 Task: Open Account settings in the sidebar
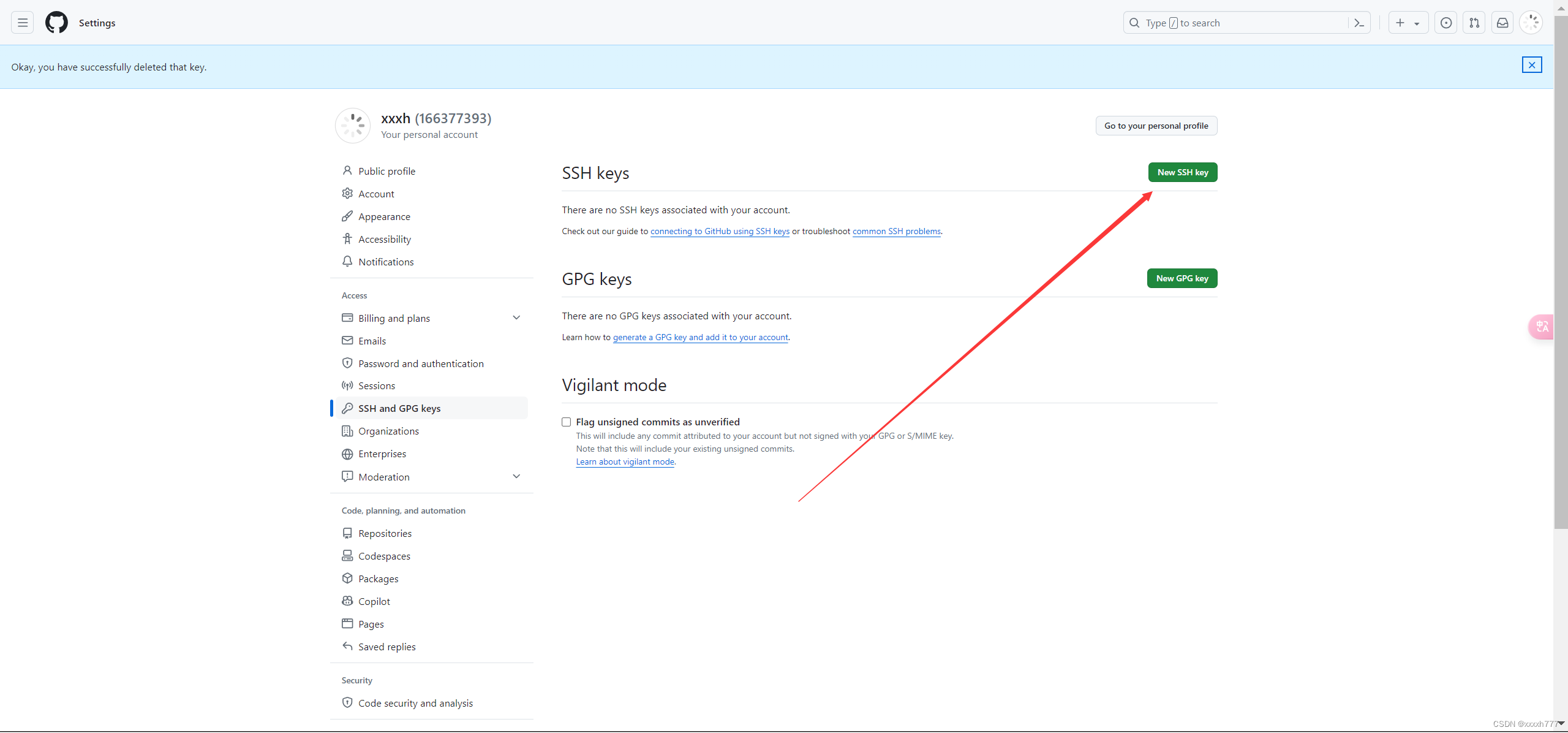tap(375, 193)
